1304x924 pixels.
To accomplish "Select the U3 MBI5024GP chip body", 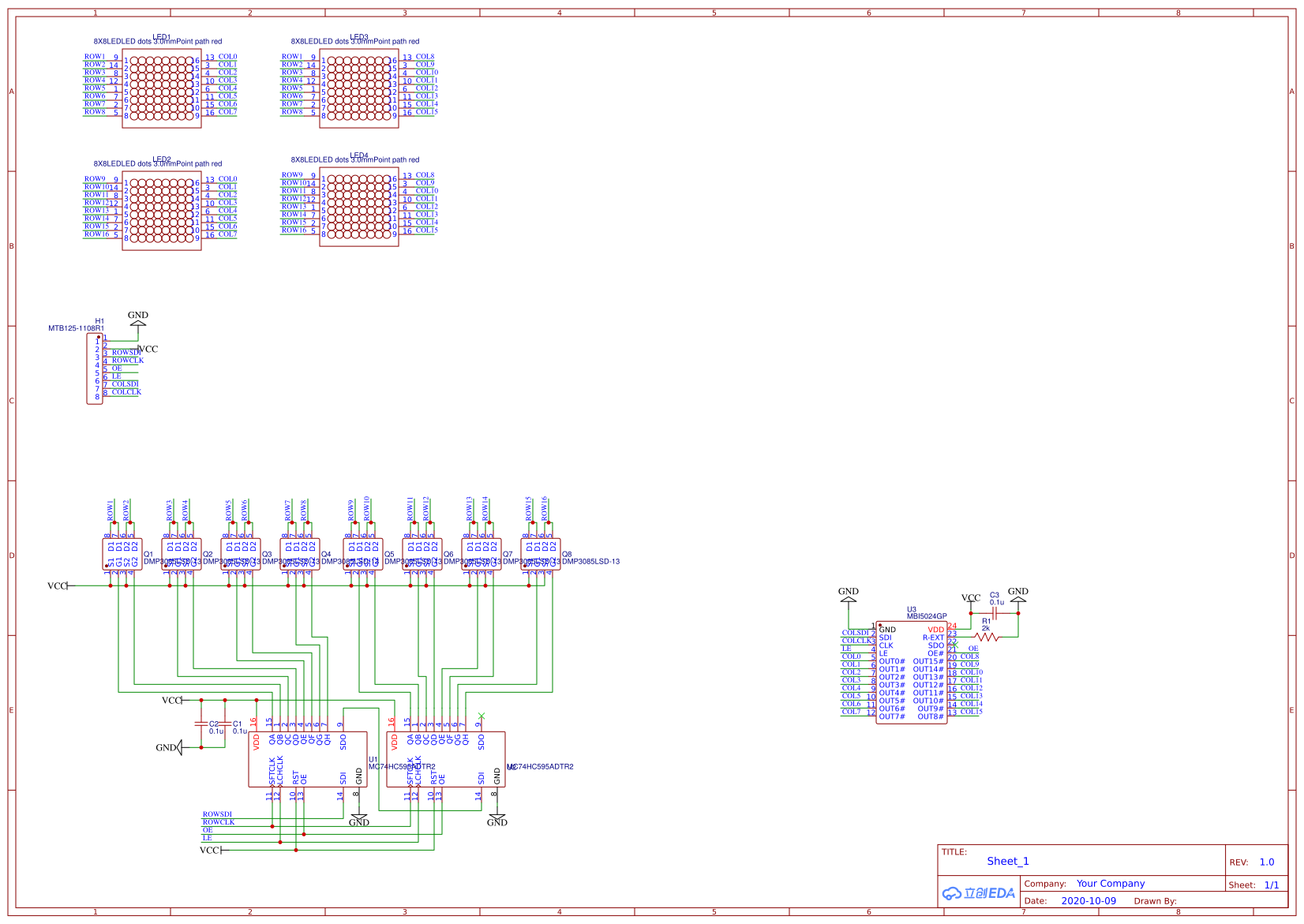I will click(912, 672).
